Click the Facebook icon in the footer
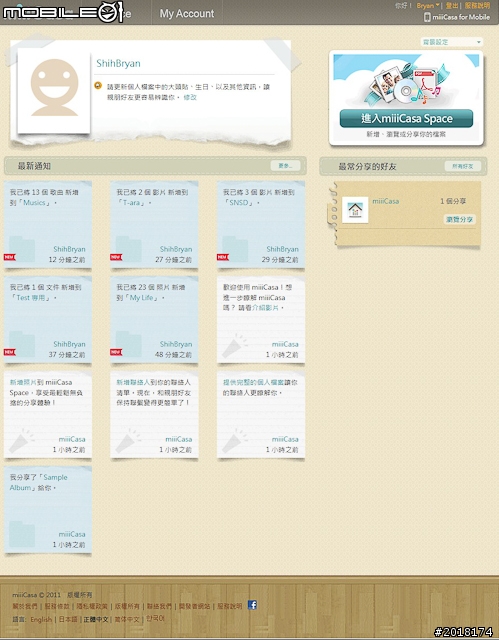Screen dimensions: 499x640 click(x=252, y=605)
